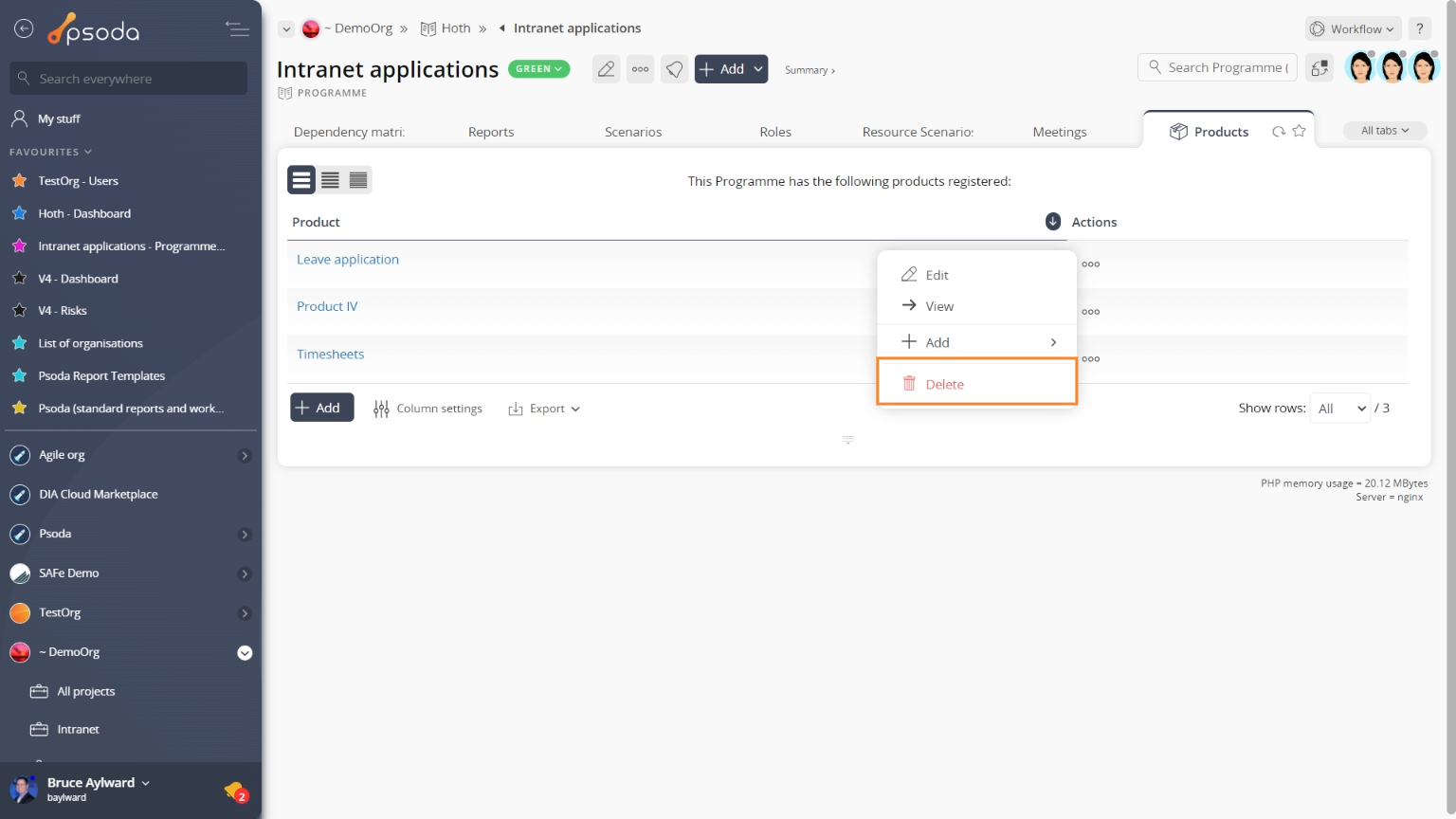Switch to compact row density view
Image resolution: width=1456 pixels, height=819 pixels.
[x=358, y=180]
